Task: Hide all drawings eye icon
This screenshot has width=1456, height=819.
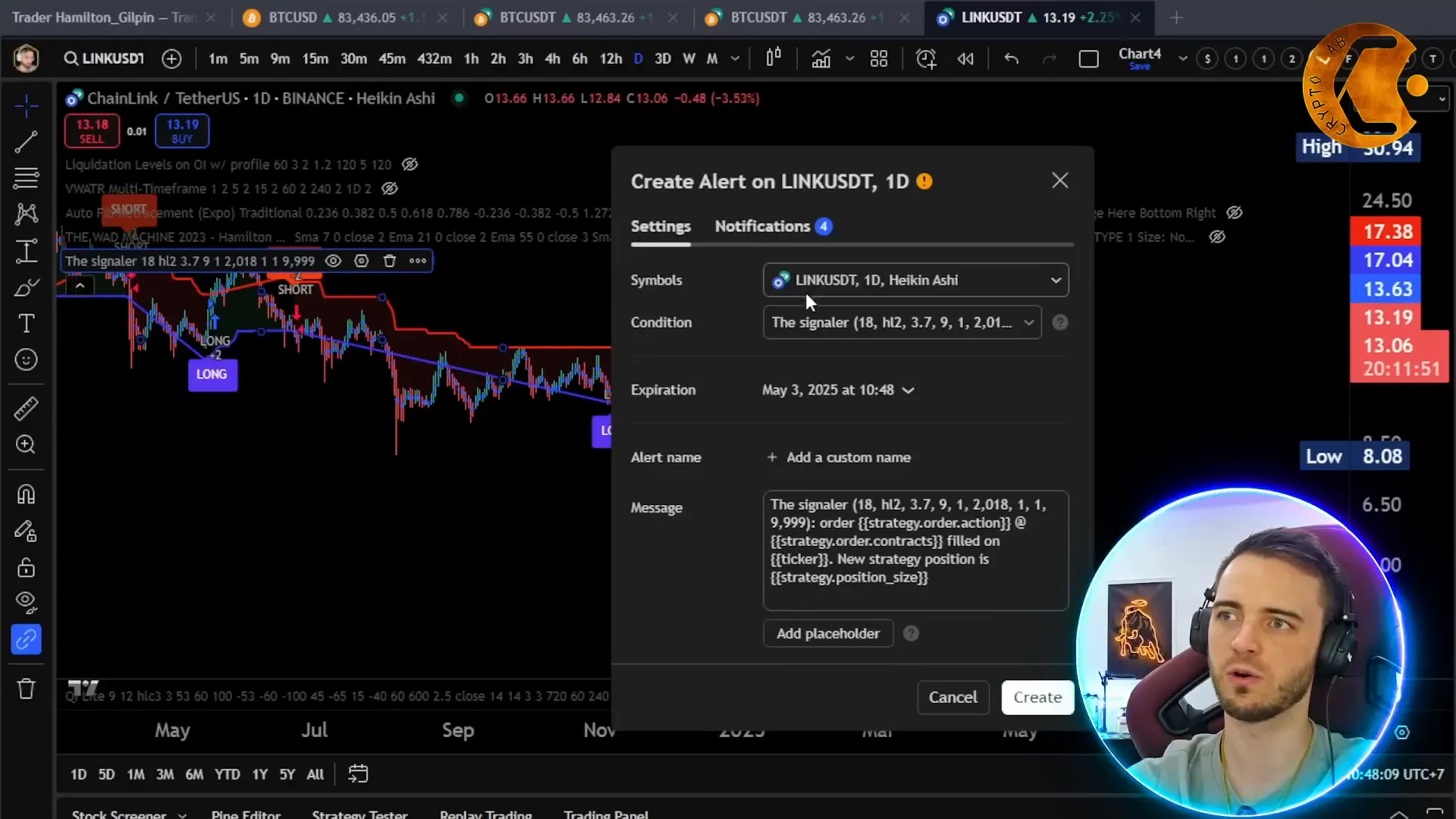Action: [x=27, y=603]
